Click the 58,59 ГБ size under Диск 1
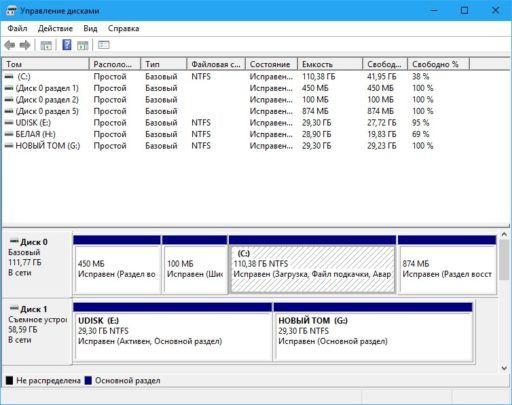Image resolution: width=512 pixels, height=405 pixels. click(23, 330)
